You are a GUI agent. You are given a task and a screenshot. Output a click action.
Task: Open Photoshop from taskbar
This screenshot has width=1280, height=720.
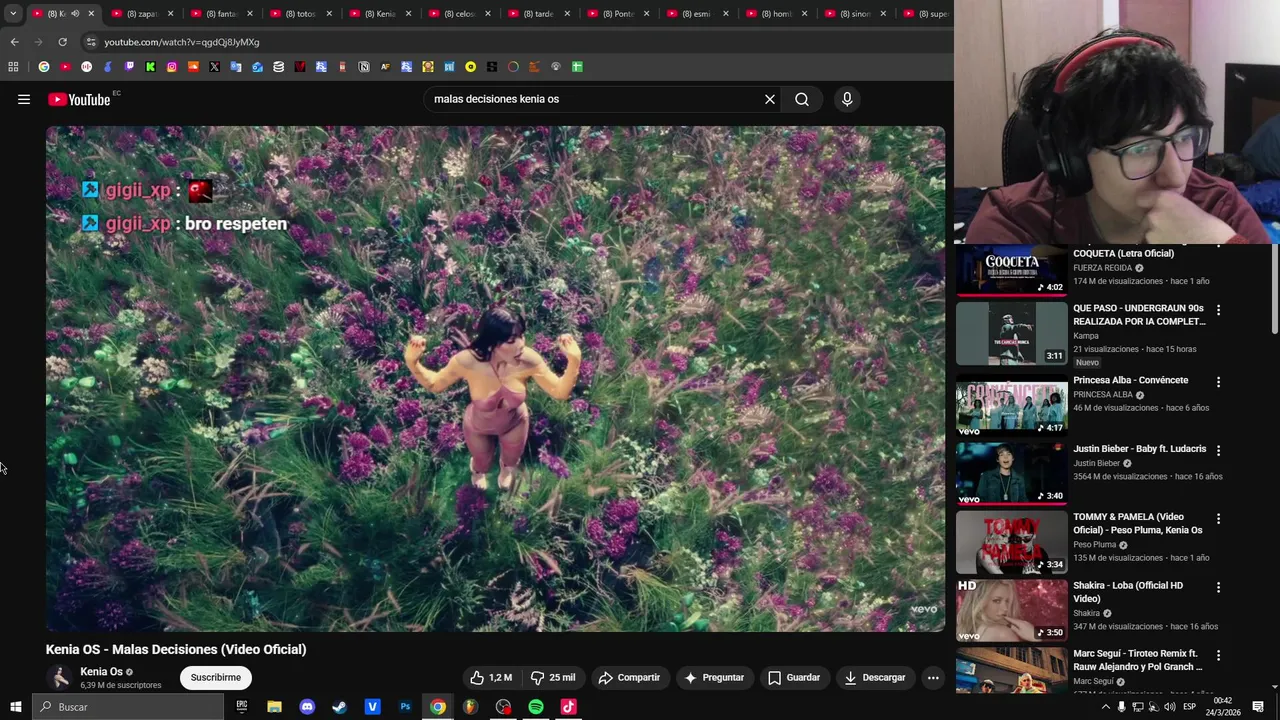pos(405,707)
